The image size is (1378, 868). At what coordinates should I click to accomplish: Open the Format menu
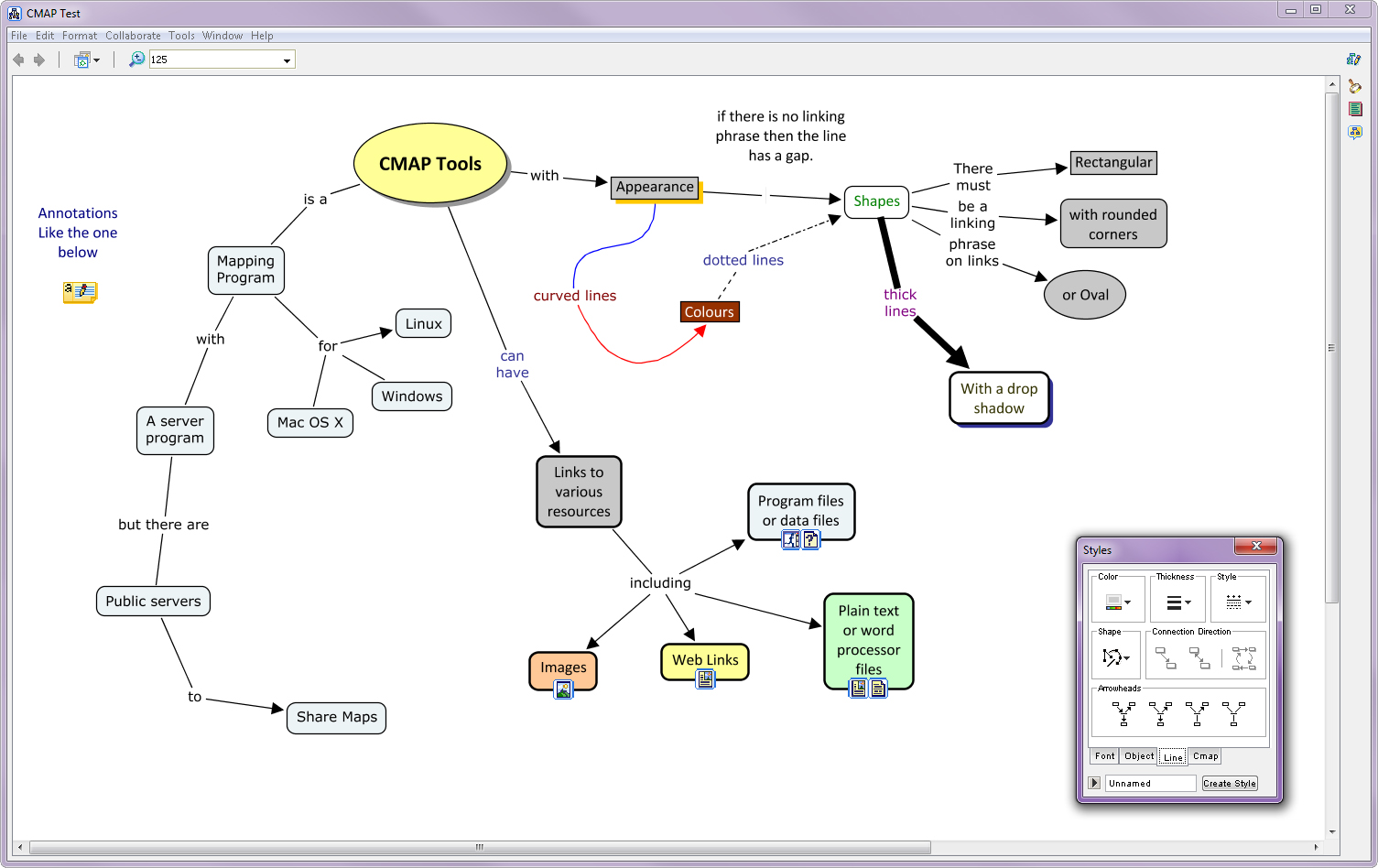coord(80,36)
